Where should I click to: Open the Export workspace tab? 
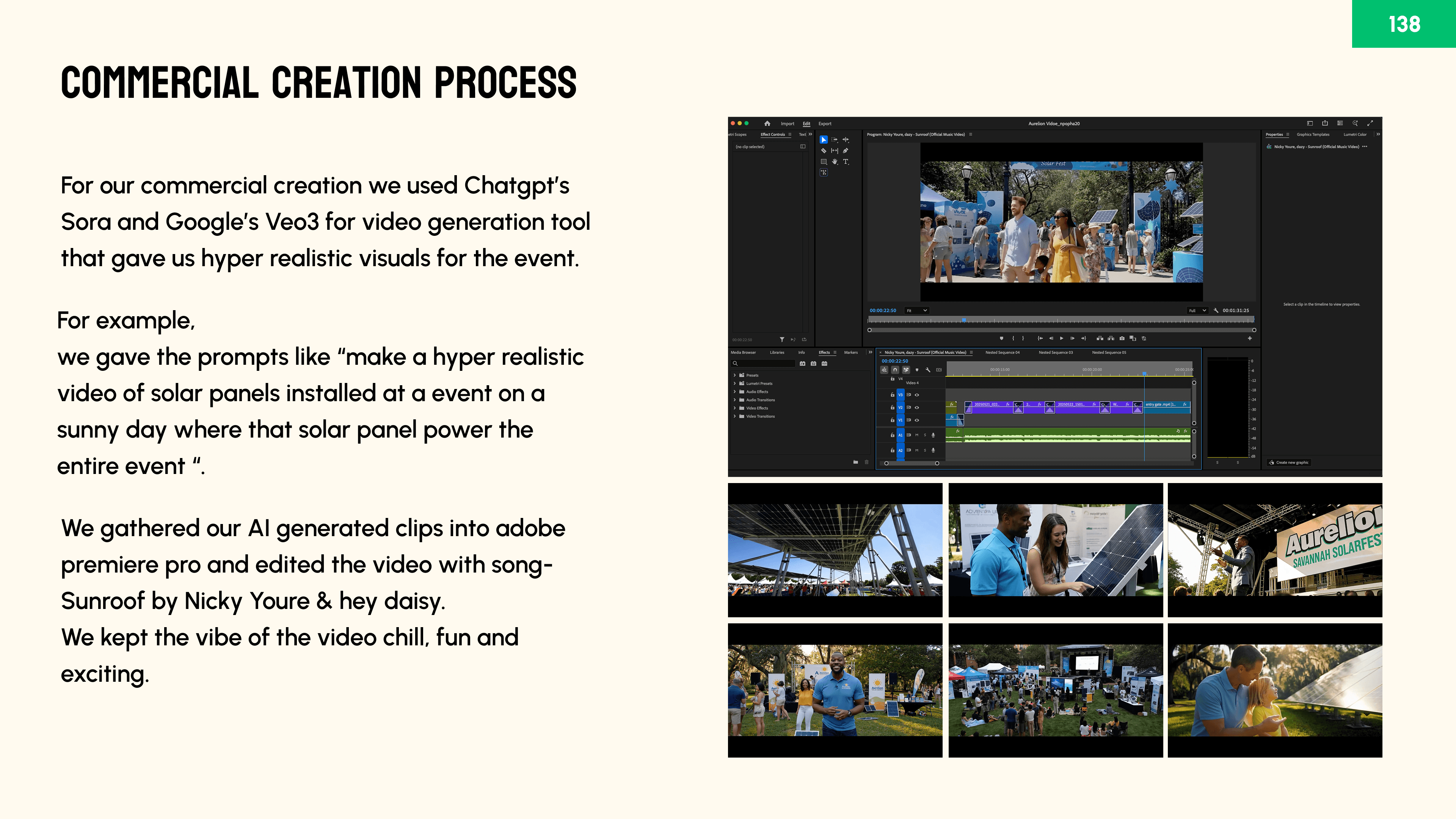[x=825, y=123]
